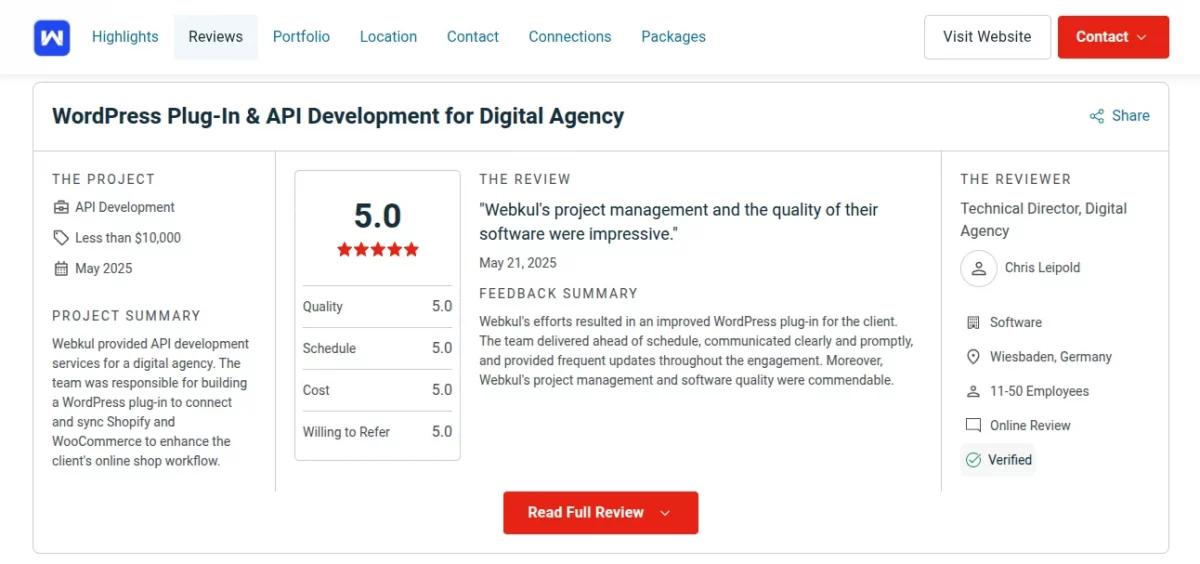Click the API Development briefcase icon
1200x564 pixels.
pyautogui.click(x=60, y=207)
